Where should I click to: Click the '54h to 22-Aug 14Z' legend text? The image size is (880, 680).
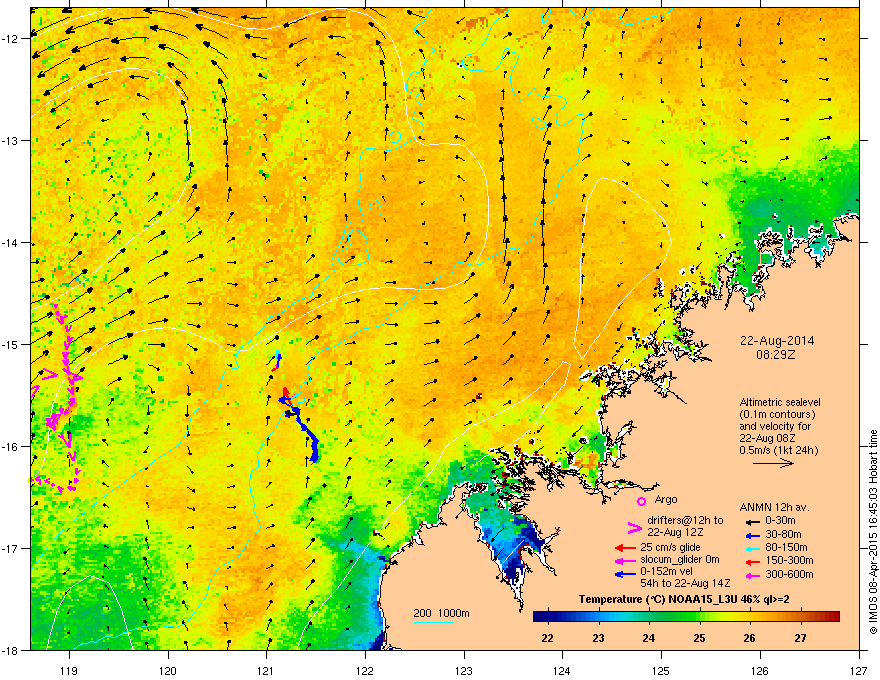pyautogui.click(x=685, y=583)
